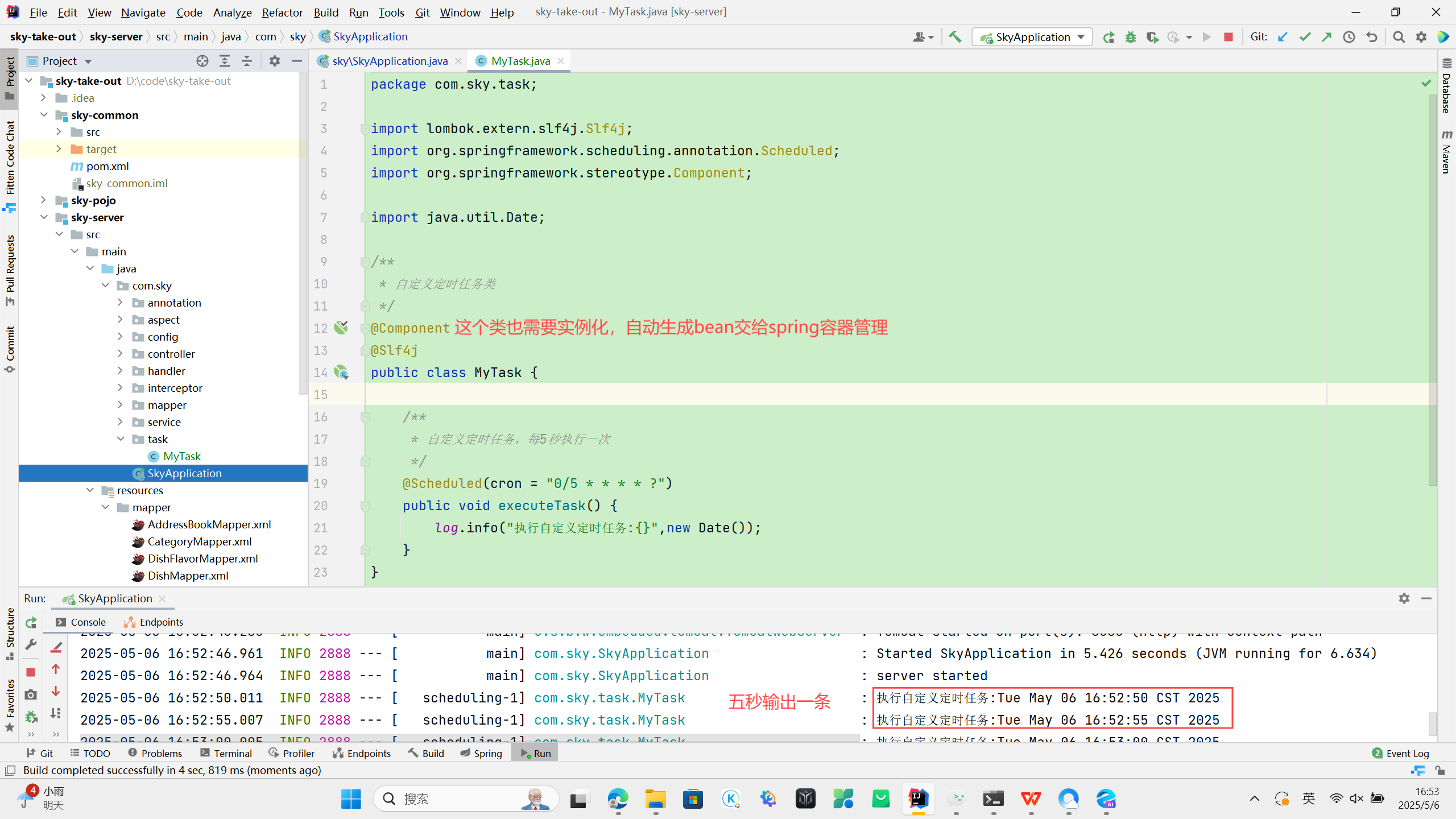Toggle scroll to end in console
1456x819 pixels.
point(56,713)
